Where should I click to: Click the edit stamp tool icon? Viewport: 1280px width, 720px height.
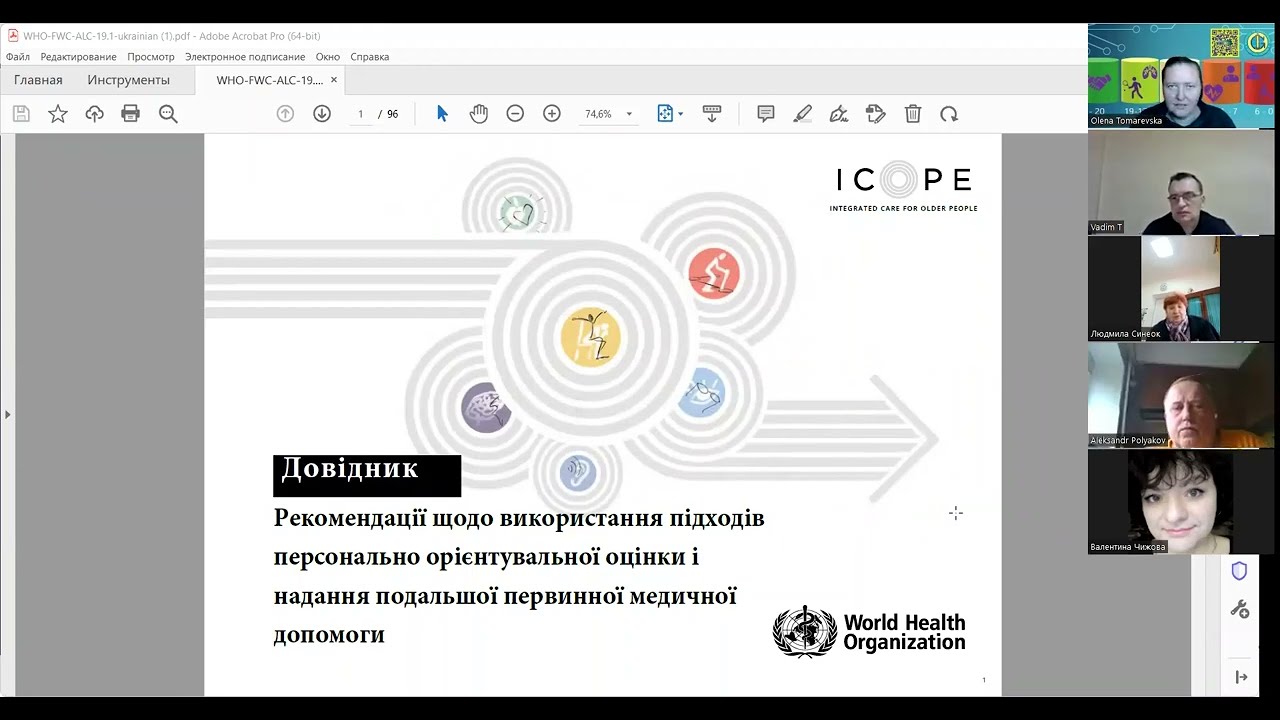(876, 114)
